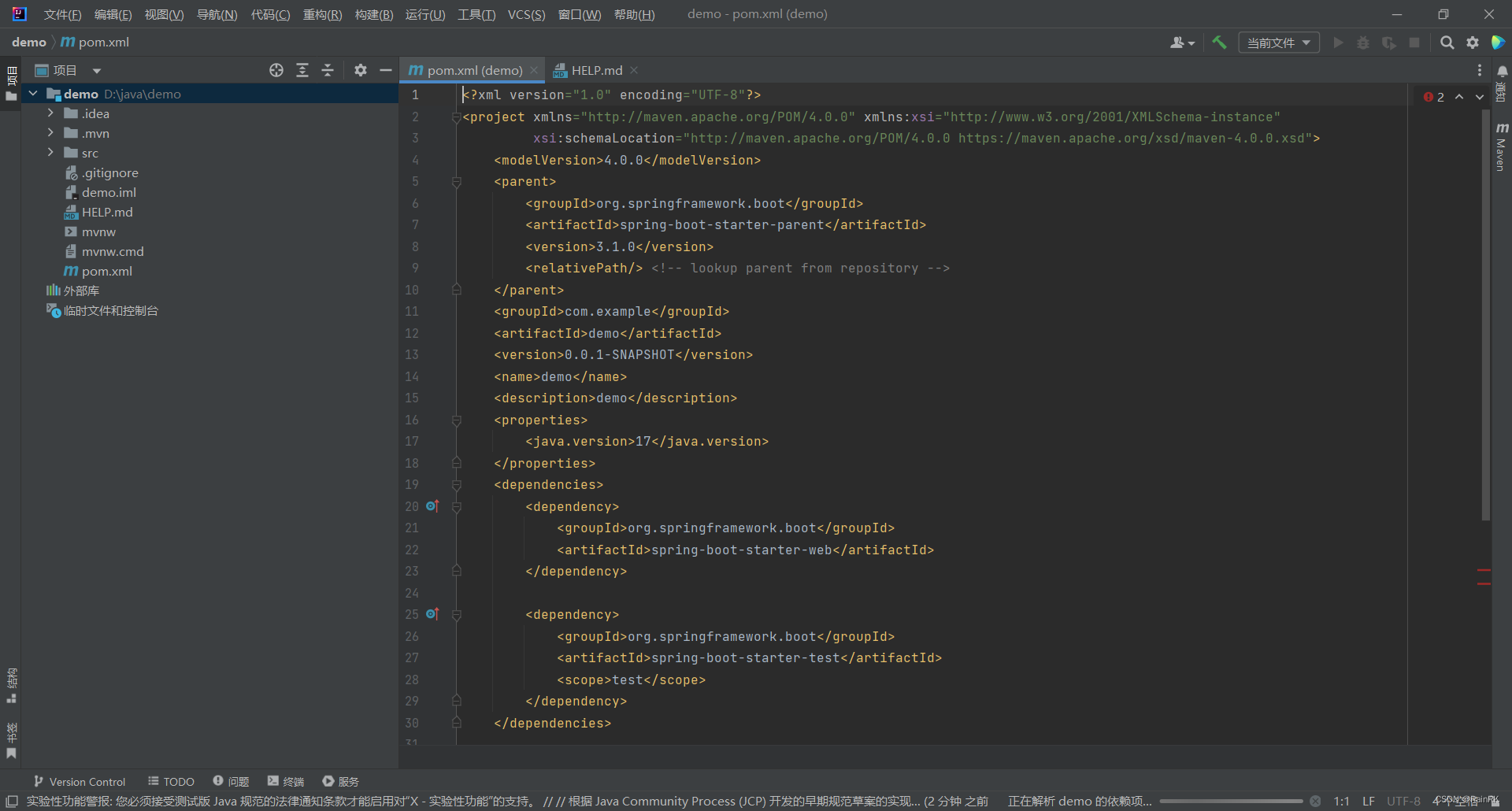
Task: Open Scratches and Consoles node
Action: [102, 310]
